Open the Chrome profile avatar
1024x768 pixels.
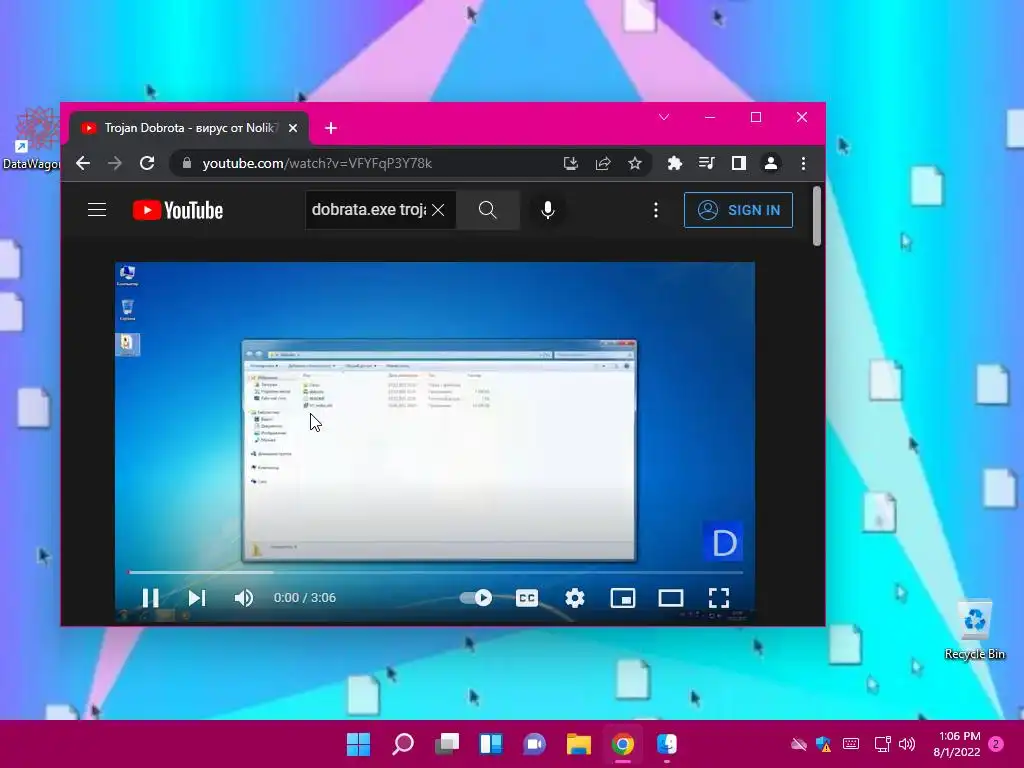pyautogui.click(x=771, y=163)
